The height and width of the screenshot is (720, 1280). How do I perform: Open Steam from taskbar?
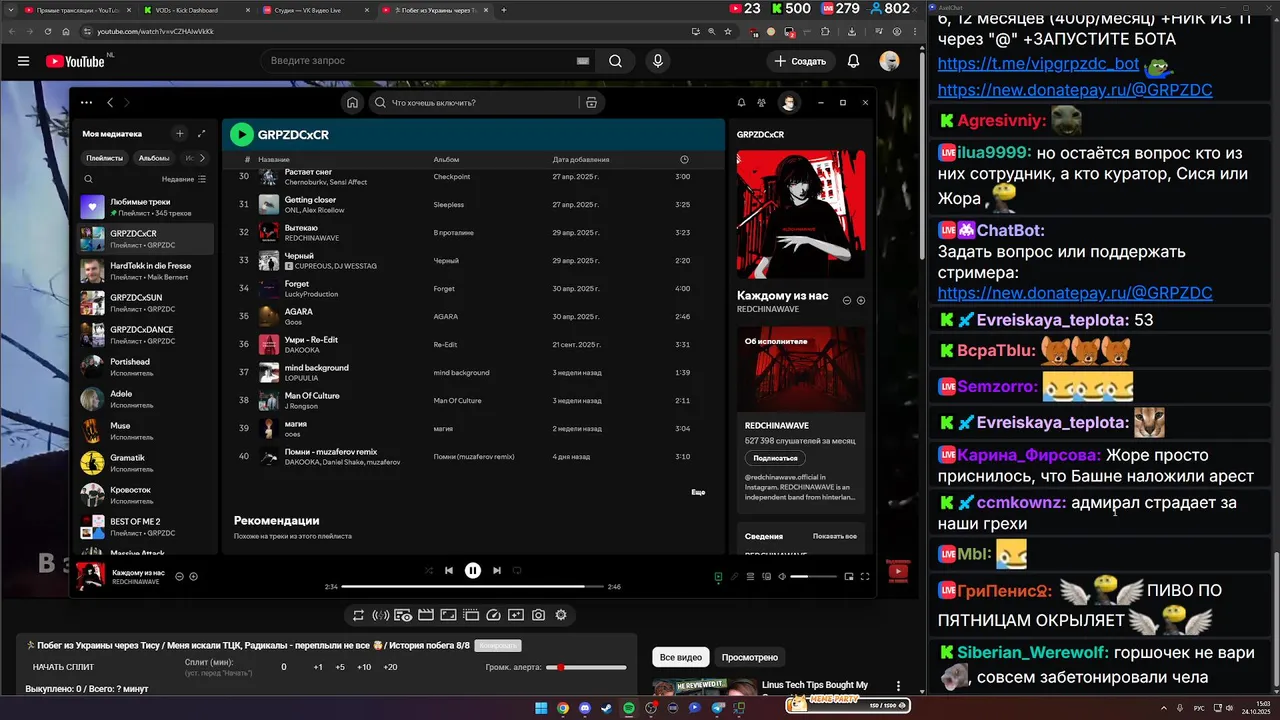coord(607,708)
